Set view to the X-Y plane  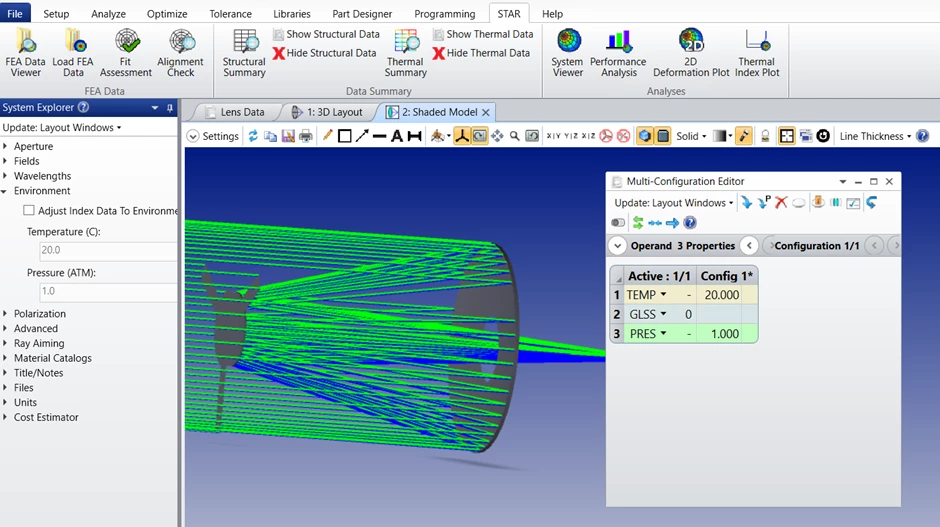[553, 136]
